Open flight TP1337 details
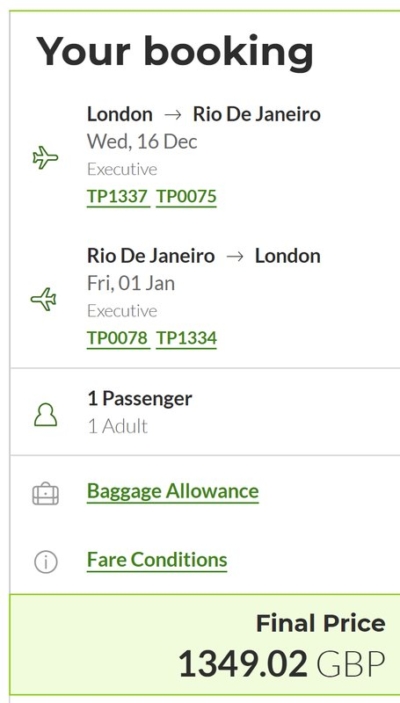This screenshot has width=400, height=703. coord(118,197)
